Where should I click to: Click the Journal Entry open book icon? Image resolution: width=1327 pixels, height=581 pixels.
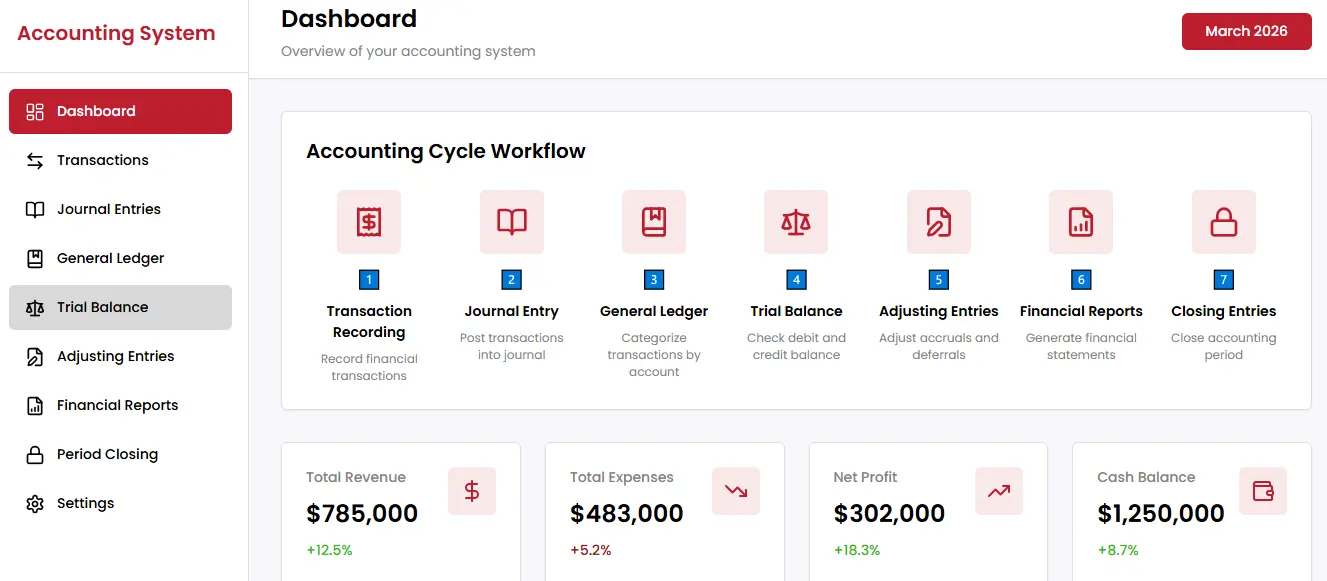pyautogui.click(x=512, y=222)
